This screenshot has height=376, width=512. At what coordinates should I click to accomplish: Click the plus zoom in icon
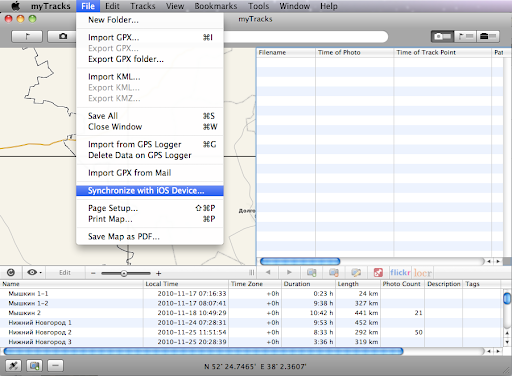(x=159, y=273)
